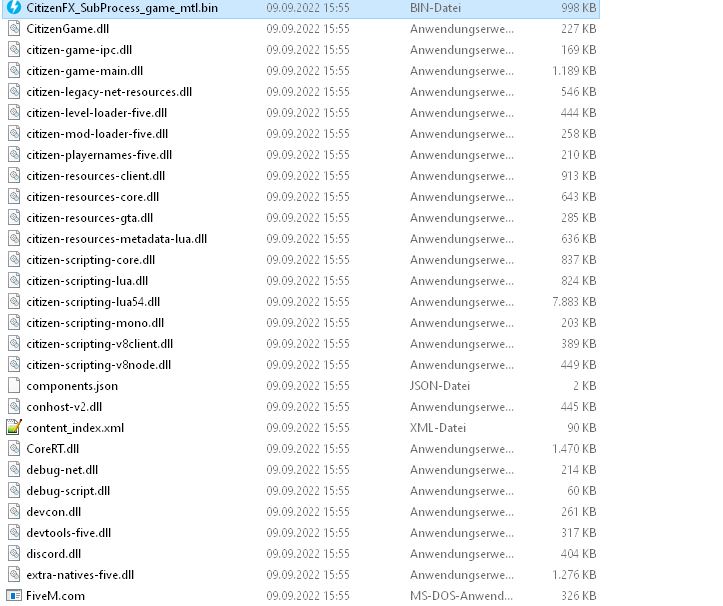Click the 1.189 KB size value
This screenshot has width=723, height=606.
574,71
